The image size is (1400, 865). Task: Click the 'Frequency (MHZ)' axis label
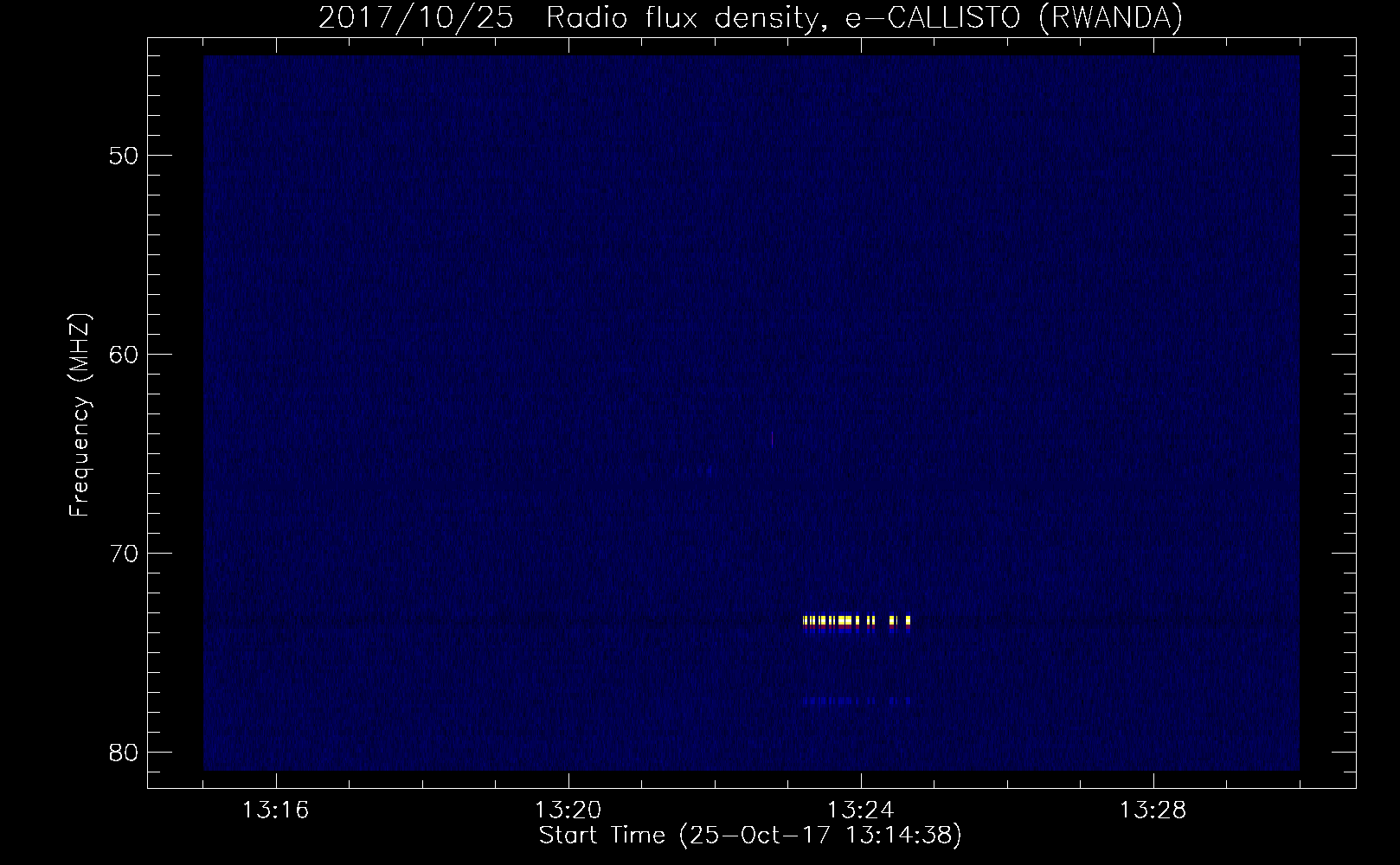click(x=80, y=415)
